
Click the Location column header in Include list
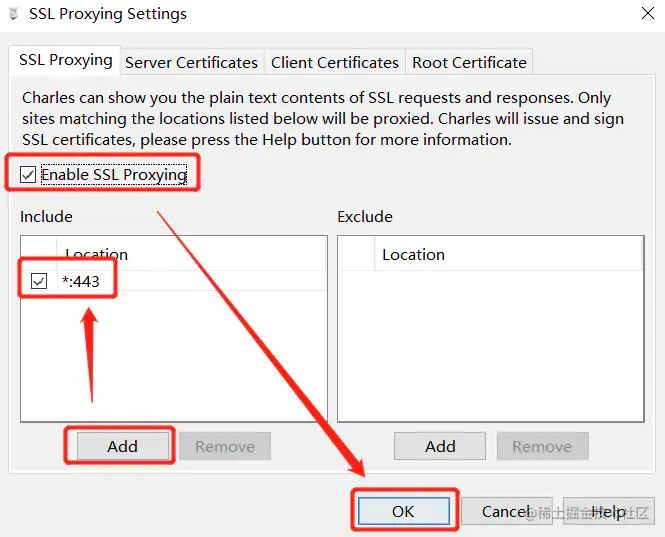(x=191, y=254)
